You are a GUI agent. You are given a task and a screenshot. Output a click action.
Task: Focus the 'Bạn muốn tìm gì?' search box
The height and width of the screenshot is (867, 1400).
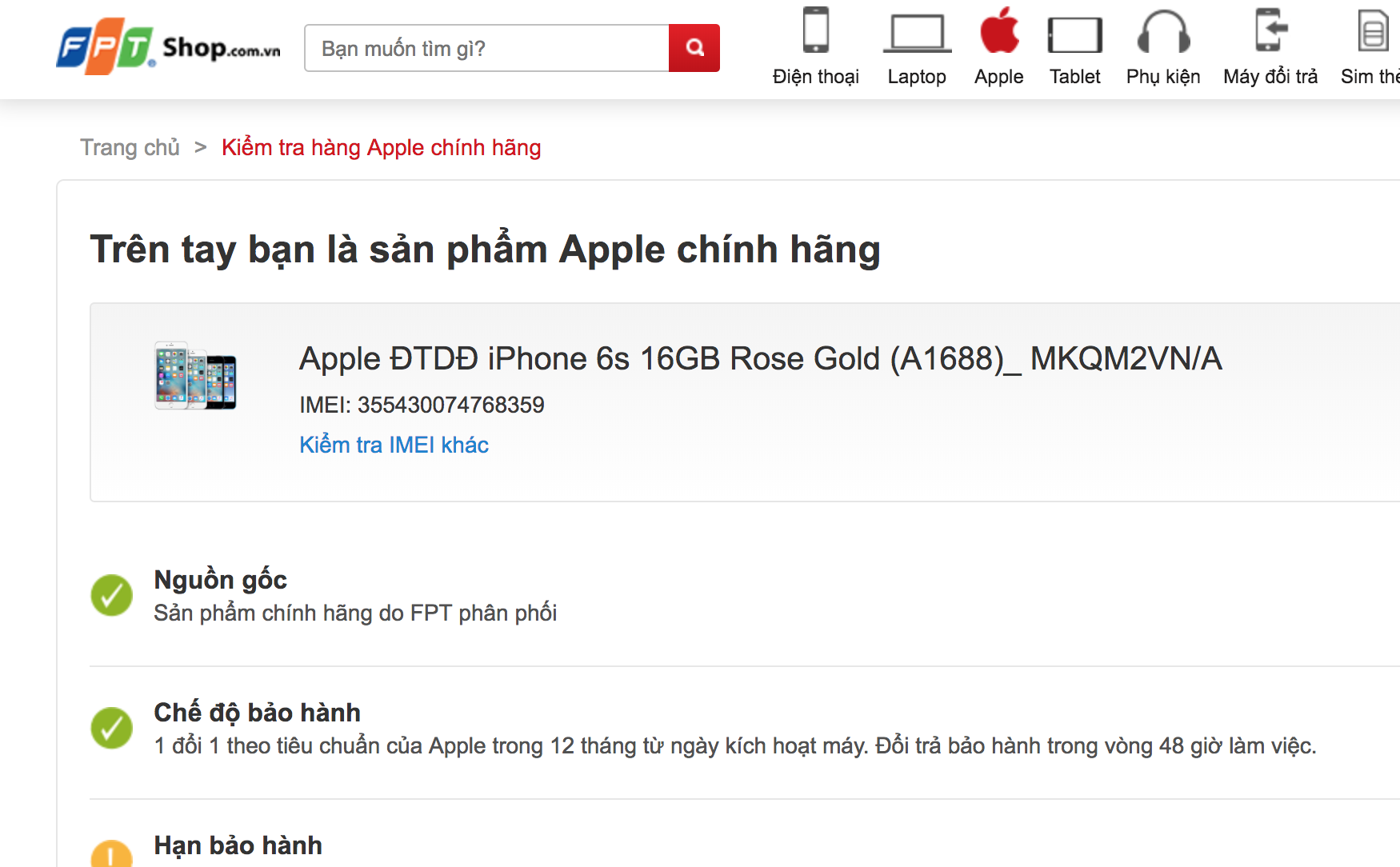coord(486,48)
